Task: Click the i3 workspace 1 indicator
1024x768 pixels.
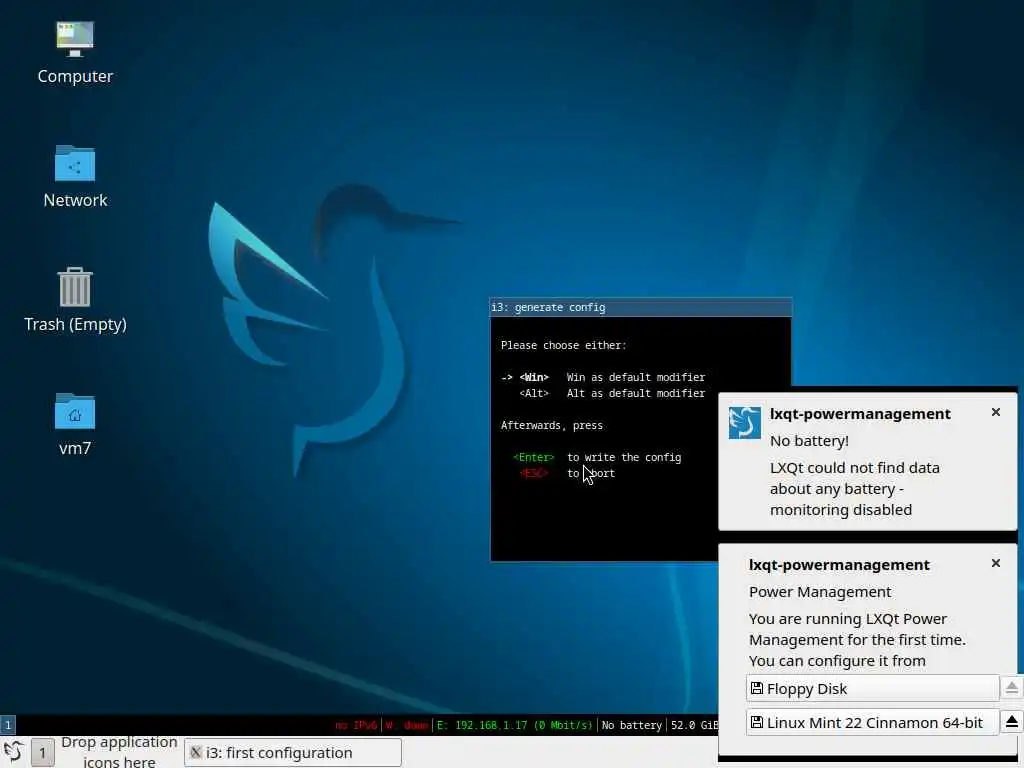Action: [8, 724]
